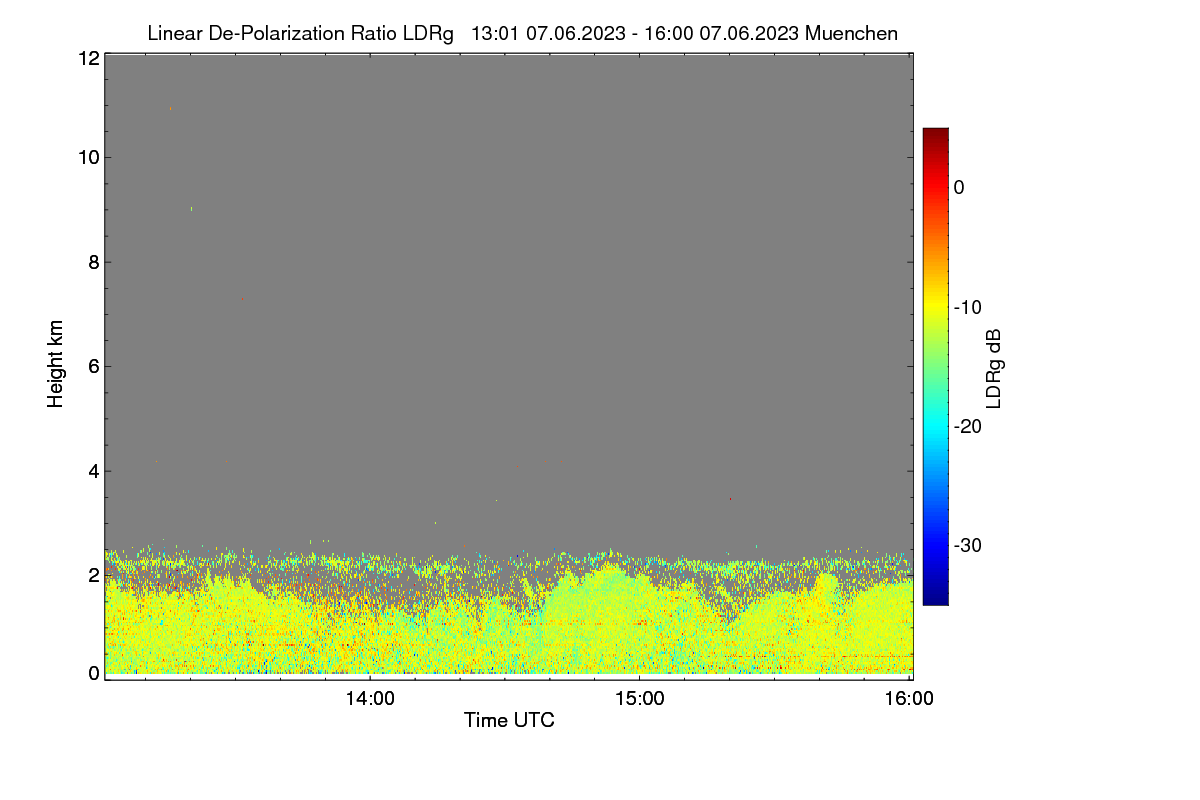Click the height tick label 4
Screen dimensions: 1200x800
[x=93, y=471]
